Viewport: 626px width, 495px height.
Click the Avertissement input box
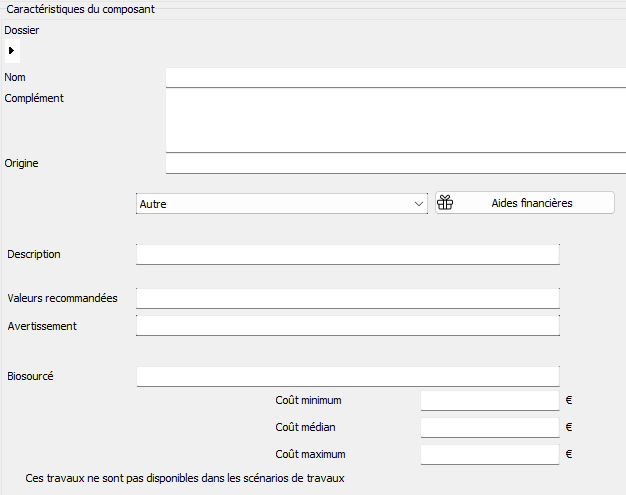[x=348, y=326]
